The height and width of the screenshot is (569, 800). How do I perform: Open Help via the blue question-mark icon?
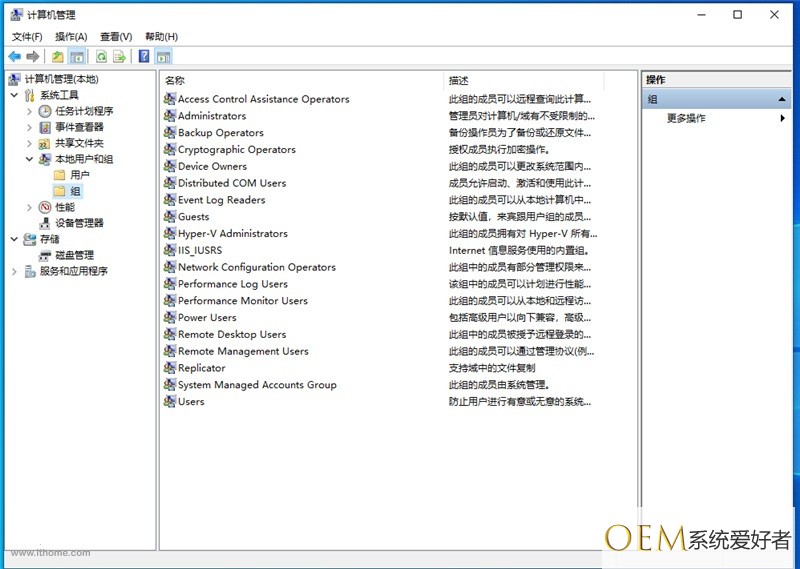[145, 57]
